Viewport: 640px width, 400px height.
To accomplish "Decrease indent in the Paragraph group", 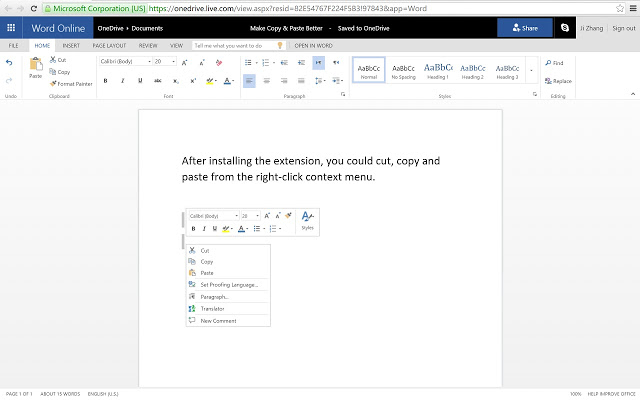I will 284,62.
